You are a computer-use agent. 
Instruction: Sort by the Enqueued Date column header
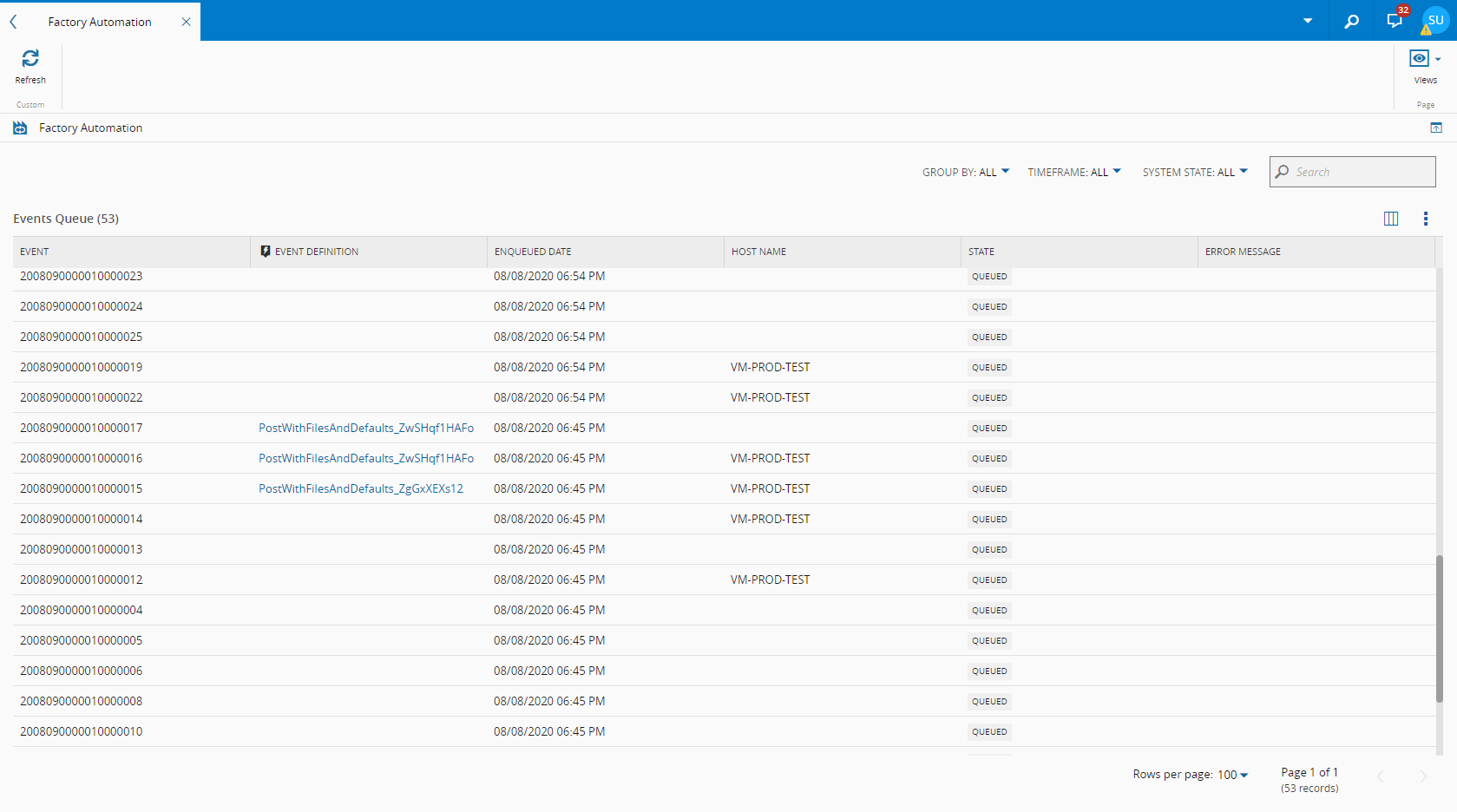click(x=533, y=252)
